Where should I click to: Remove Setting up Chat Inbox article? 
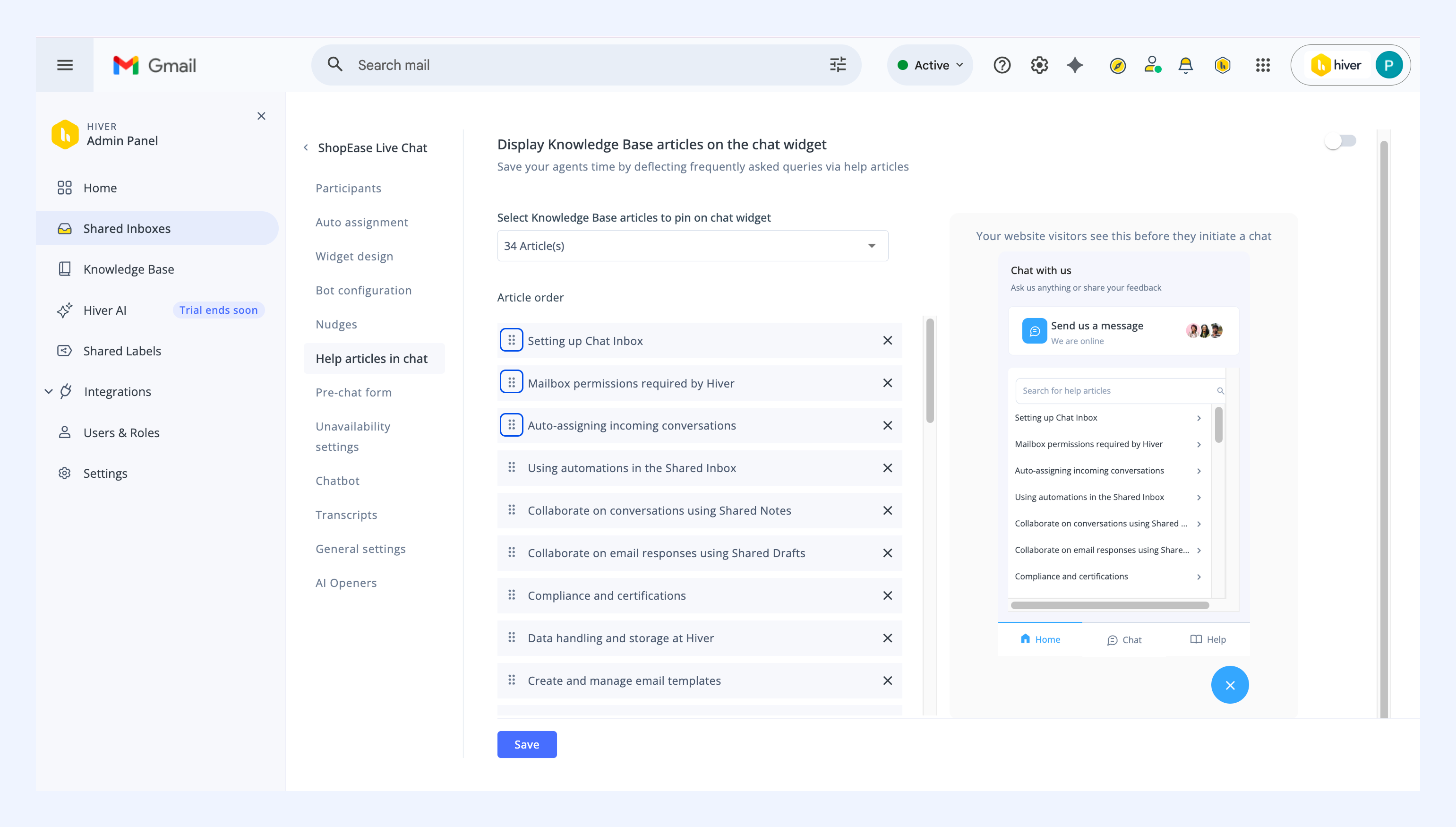pyautogui.click(x=887, y=340)
